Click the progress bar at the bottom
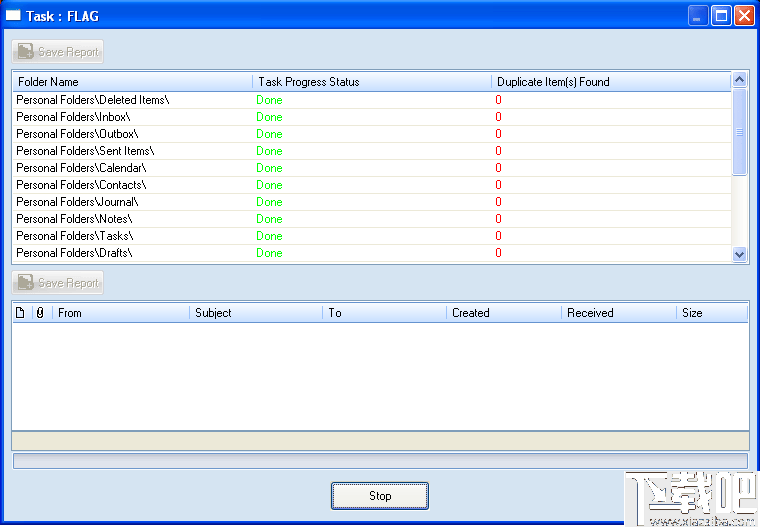This screenshot has height=527, width=760. pos(380,461)
